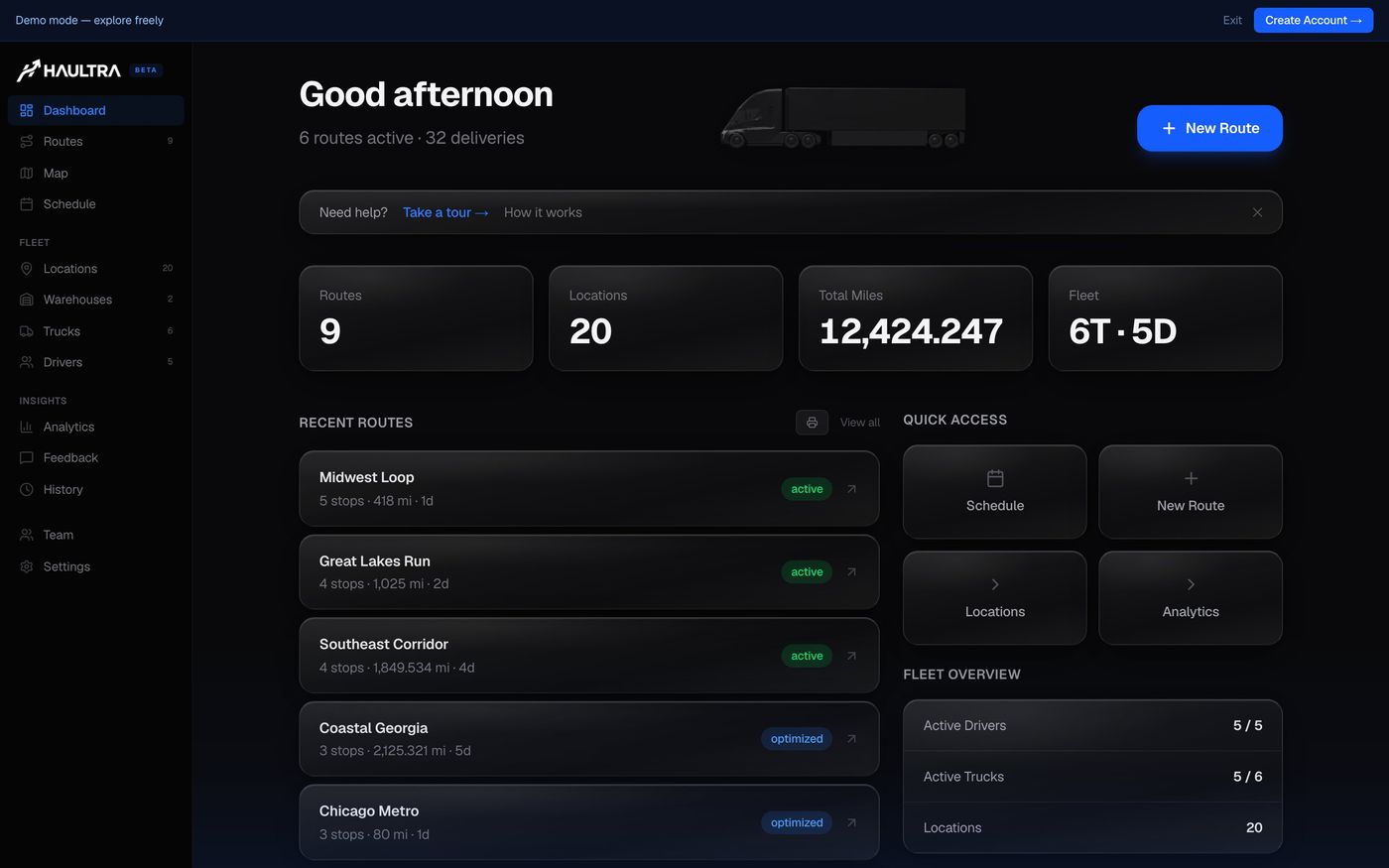
Task: Click the Haultra logo in sidebar
Action: coord(68,70)
